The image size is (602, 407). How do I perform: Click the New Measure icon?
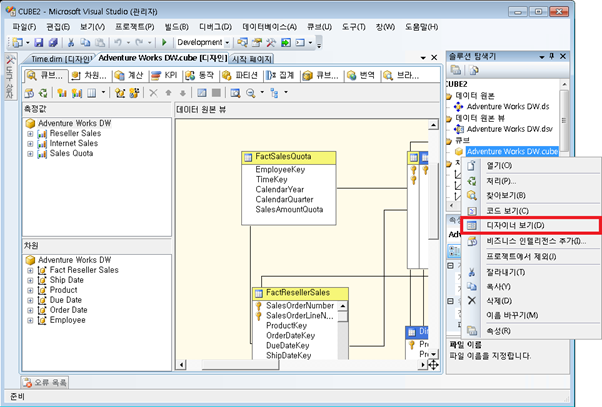62,93
